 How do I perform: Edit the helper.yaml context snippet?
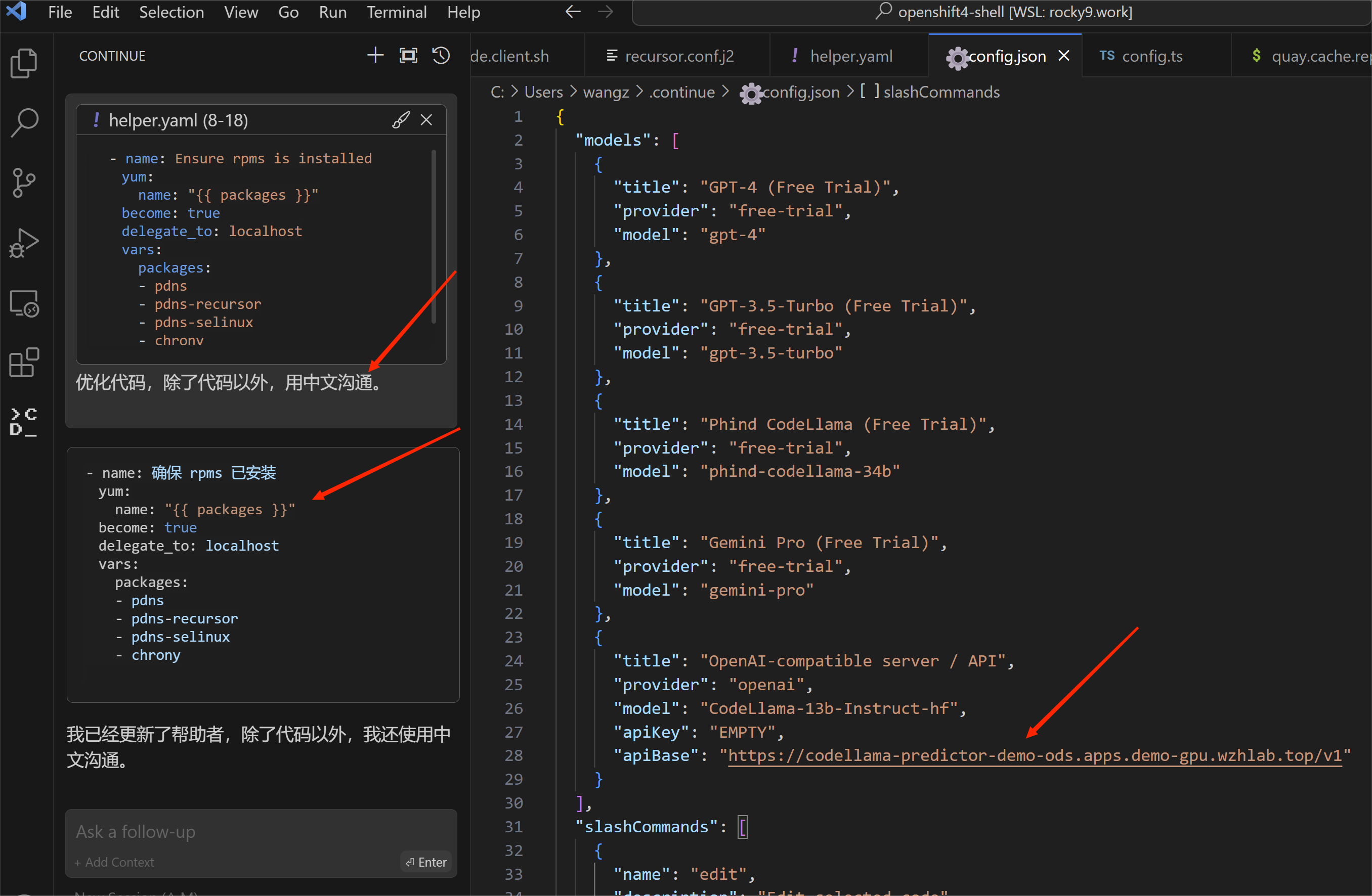pos(401,120)
